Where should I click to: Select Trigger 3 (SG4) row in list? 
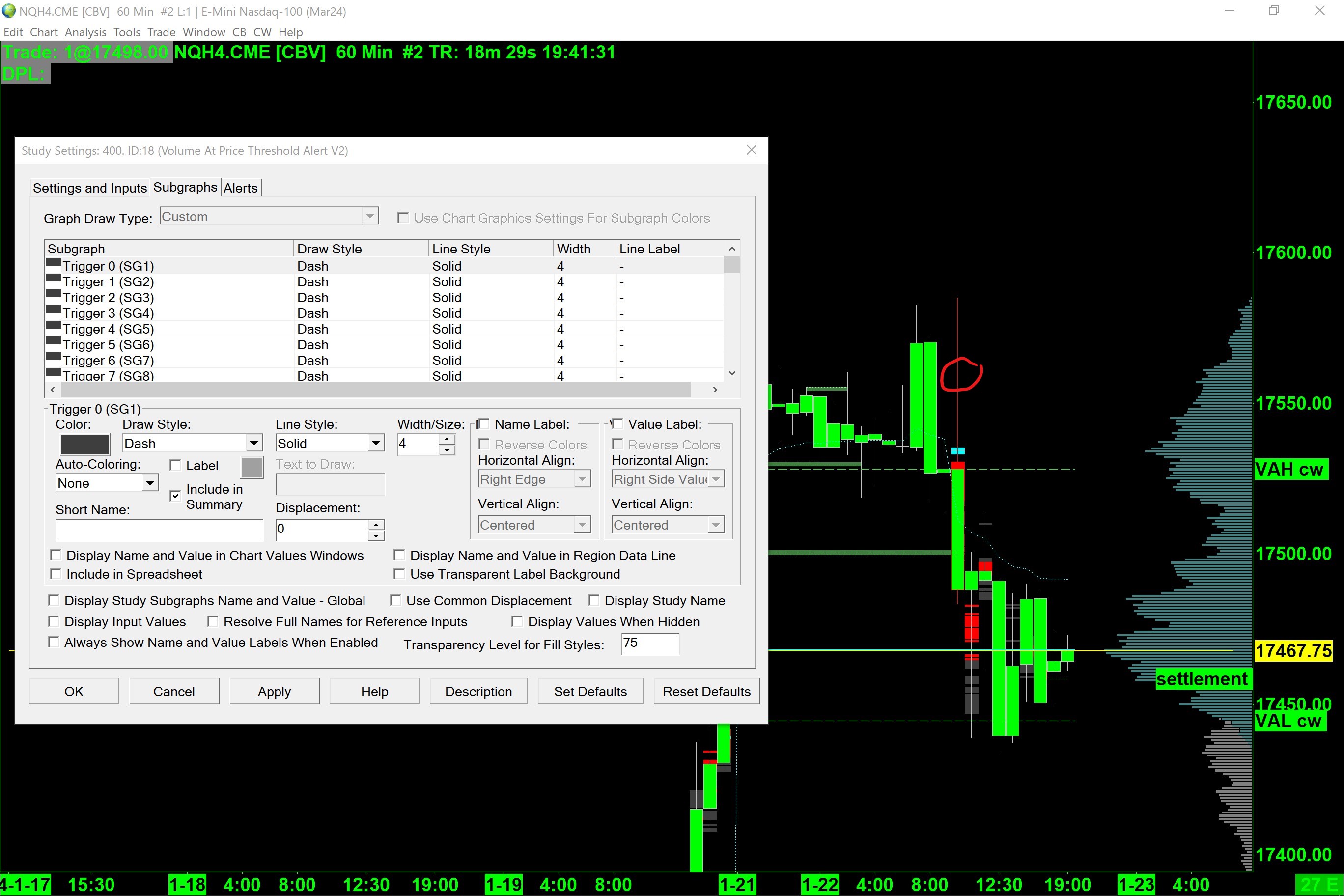(109, 313)
